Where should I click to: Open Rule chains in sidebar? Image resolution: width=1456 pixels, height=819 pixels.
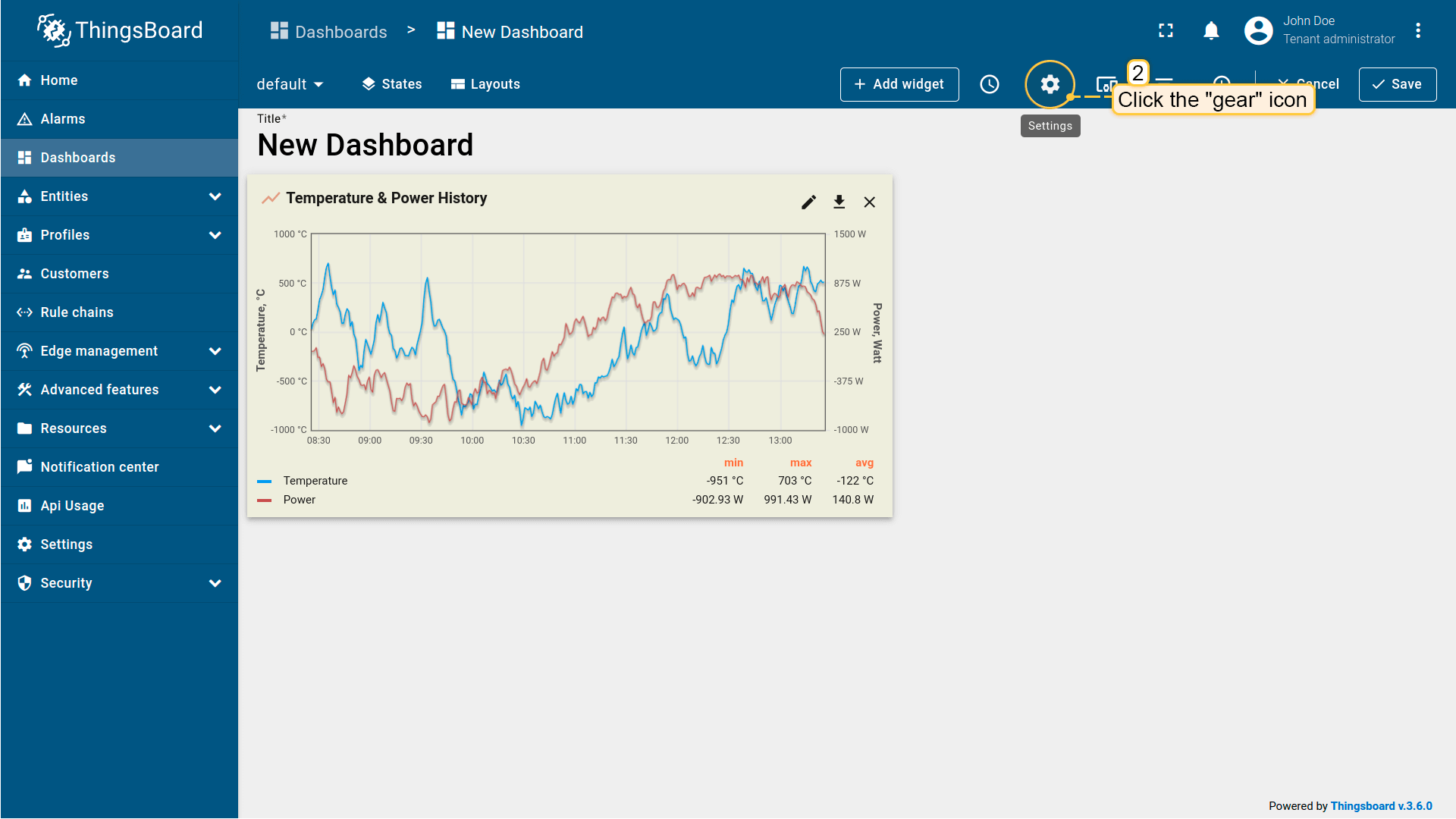pos(77,312)
